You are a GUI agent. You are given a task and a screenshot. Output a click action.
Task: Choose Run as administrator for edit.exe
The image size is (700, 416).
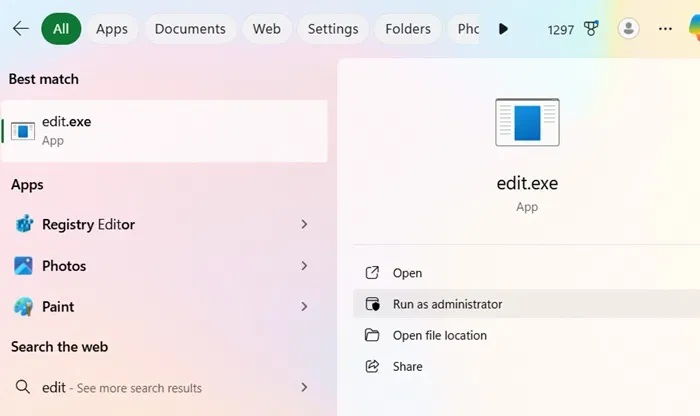coord(447,304)
